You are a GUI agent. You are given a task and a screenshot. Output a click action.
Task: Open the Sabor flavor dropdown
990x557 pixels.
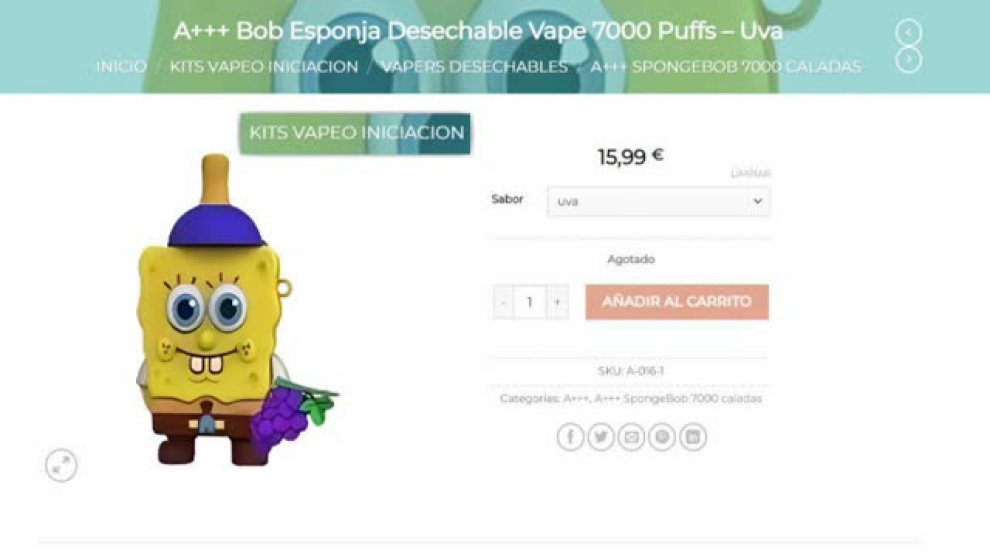pos(659,201)
